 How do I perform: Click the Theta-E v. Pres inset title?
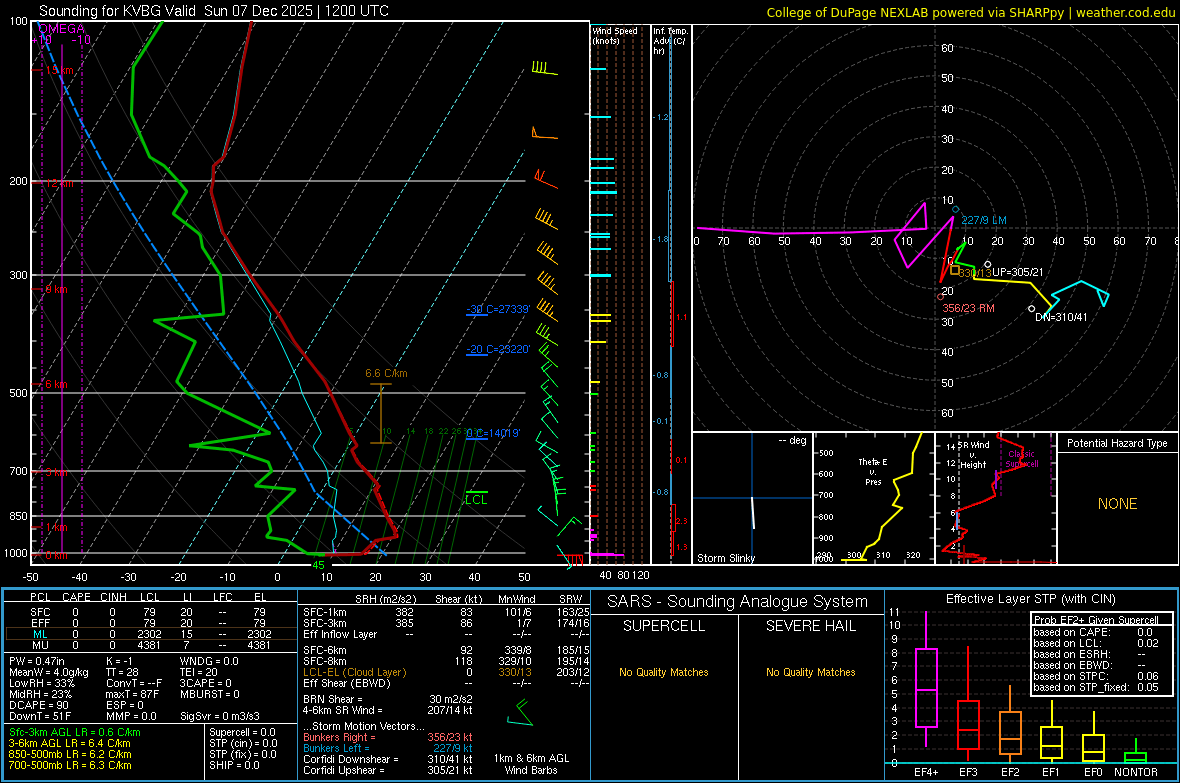tap(873, 471)
